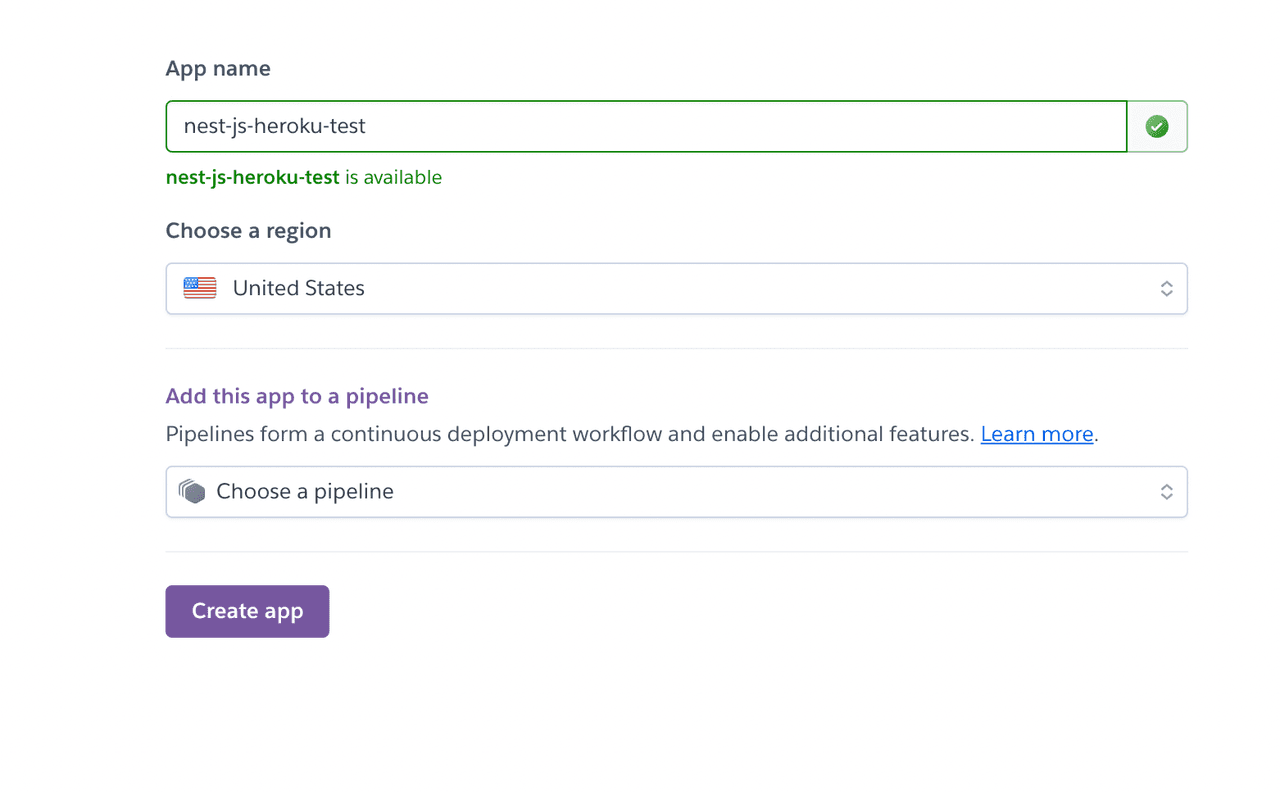
Task: Open the United States region dropdown
Action: (676, 289)
